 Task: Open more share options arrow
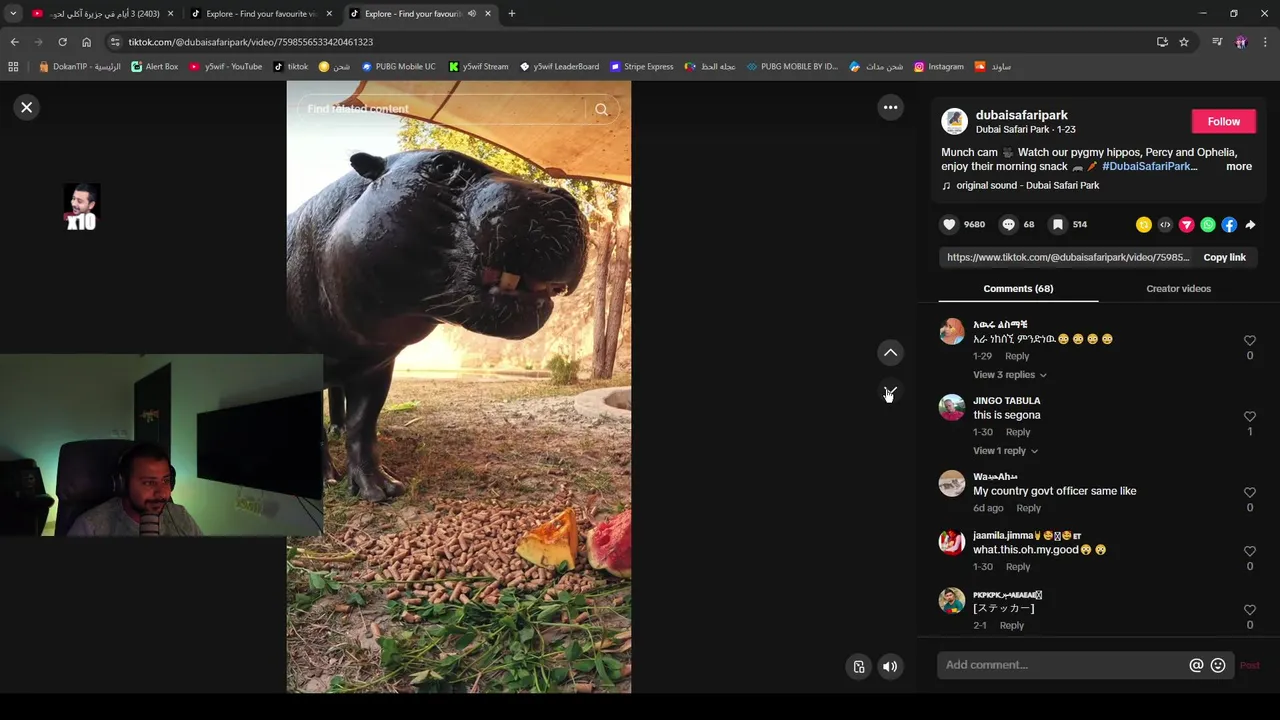tap(1250, 225)
